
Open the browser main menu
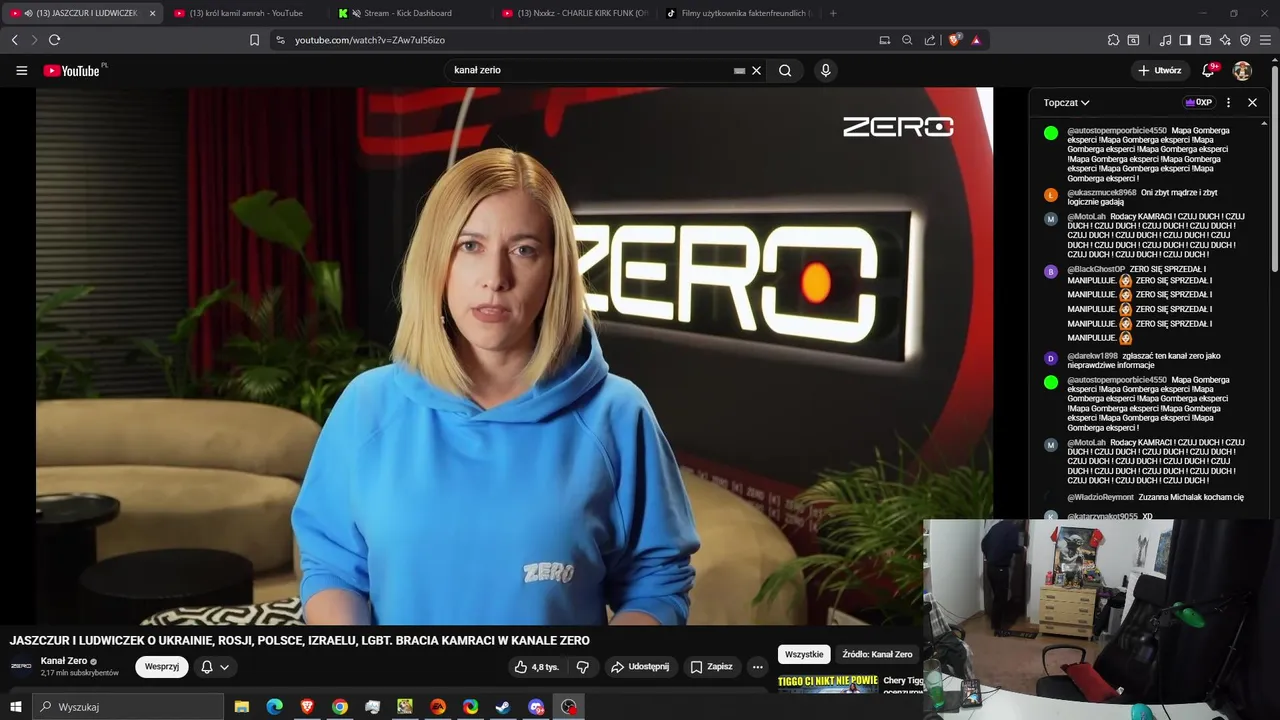click(1265, 40)
